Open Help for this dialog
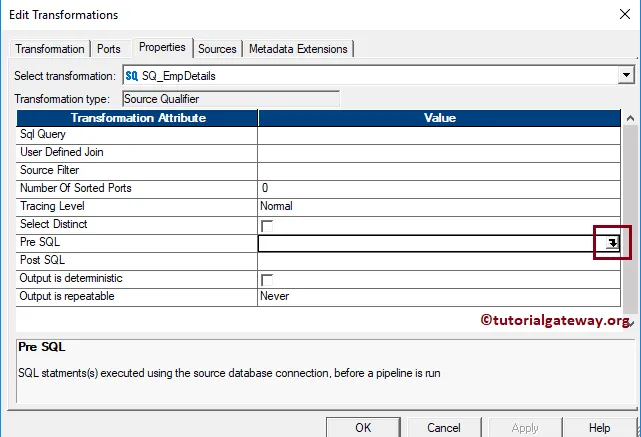This screenshot has width=641, height=437. click(599, 427)
